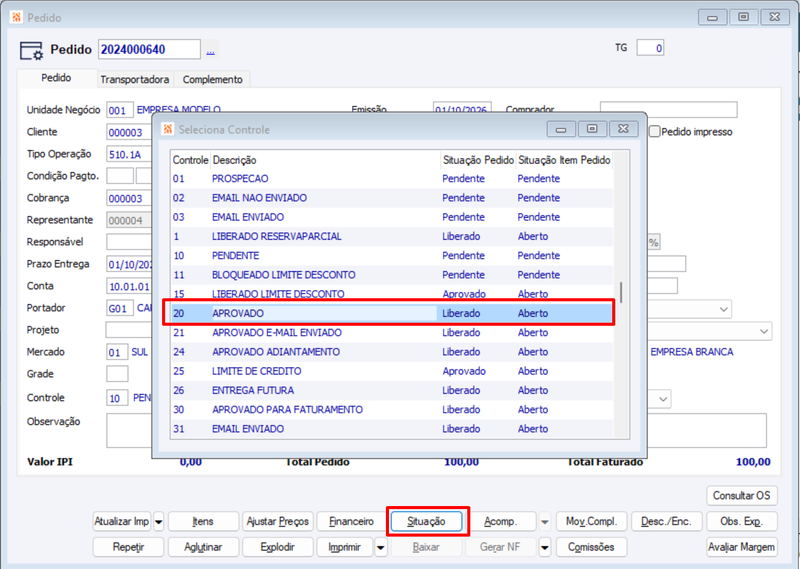The image size is (800, 569).
Task: Click the Imprimir button
Action: click(x=345, y=547)
